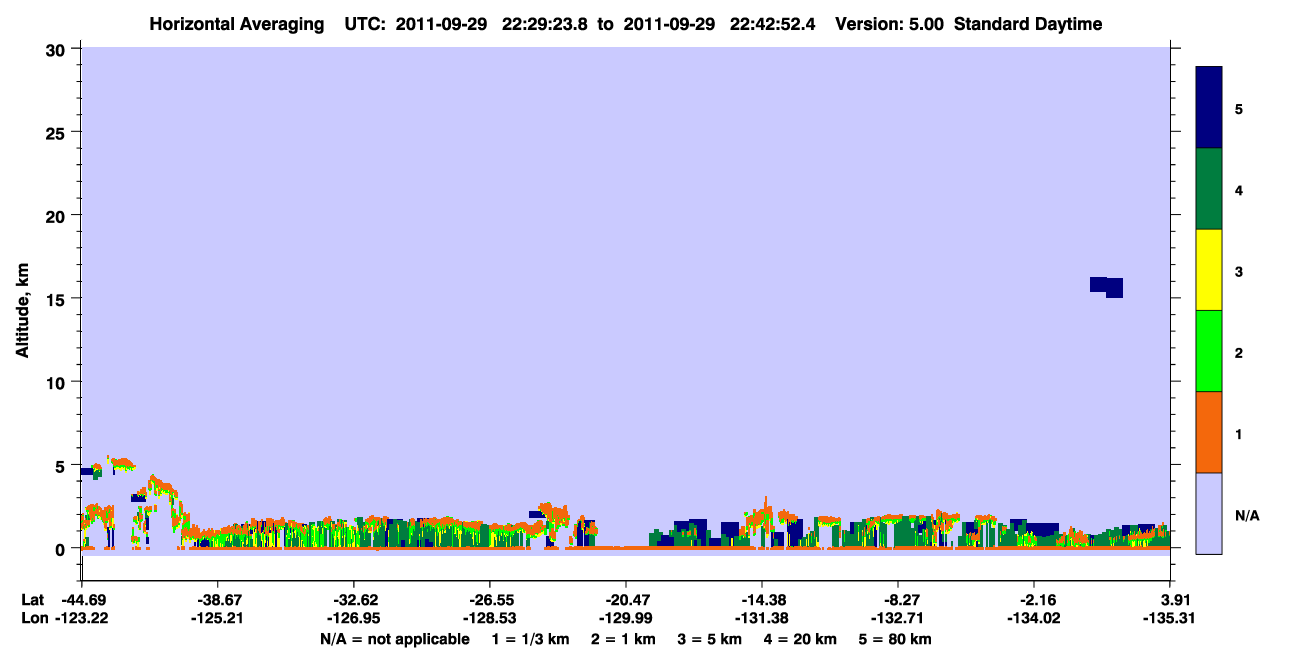Click the altitude tick label '30'
The image size is (1300, 667).
(58, 49)
